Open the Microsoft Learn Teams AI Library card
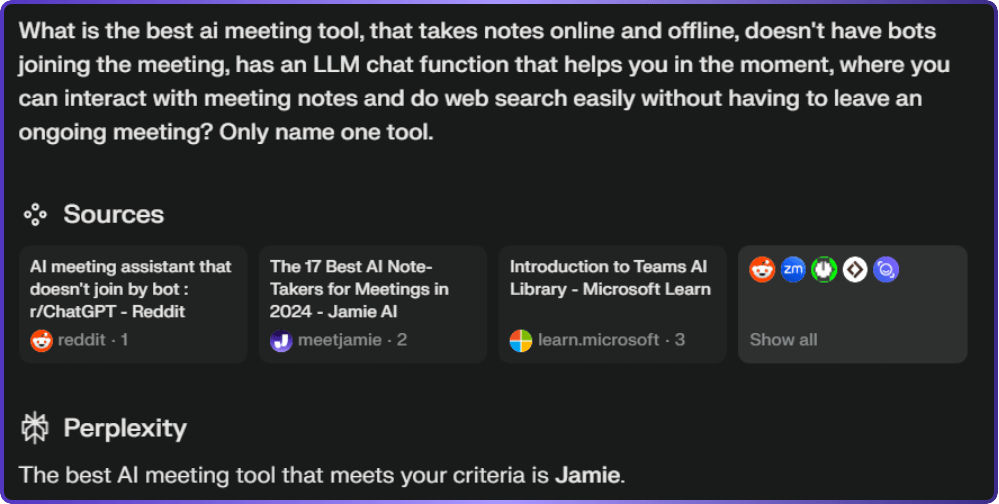The height and width of the screenshot is (504, 999). click(x=612, y=304)
